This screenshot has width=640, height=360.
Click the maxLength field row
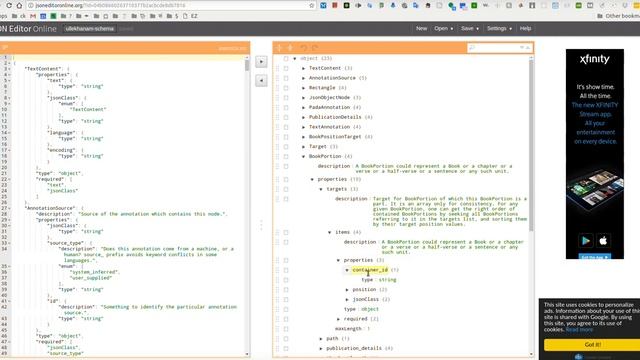(353, 329)
